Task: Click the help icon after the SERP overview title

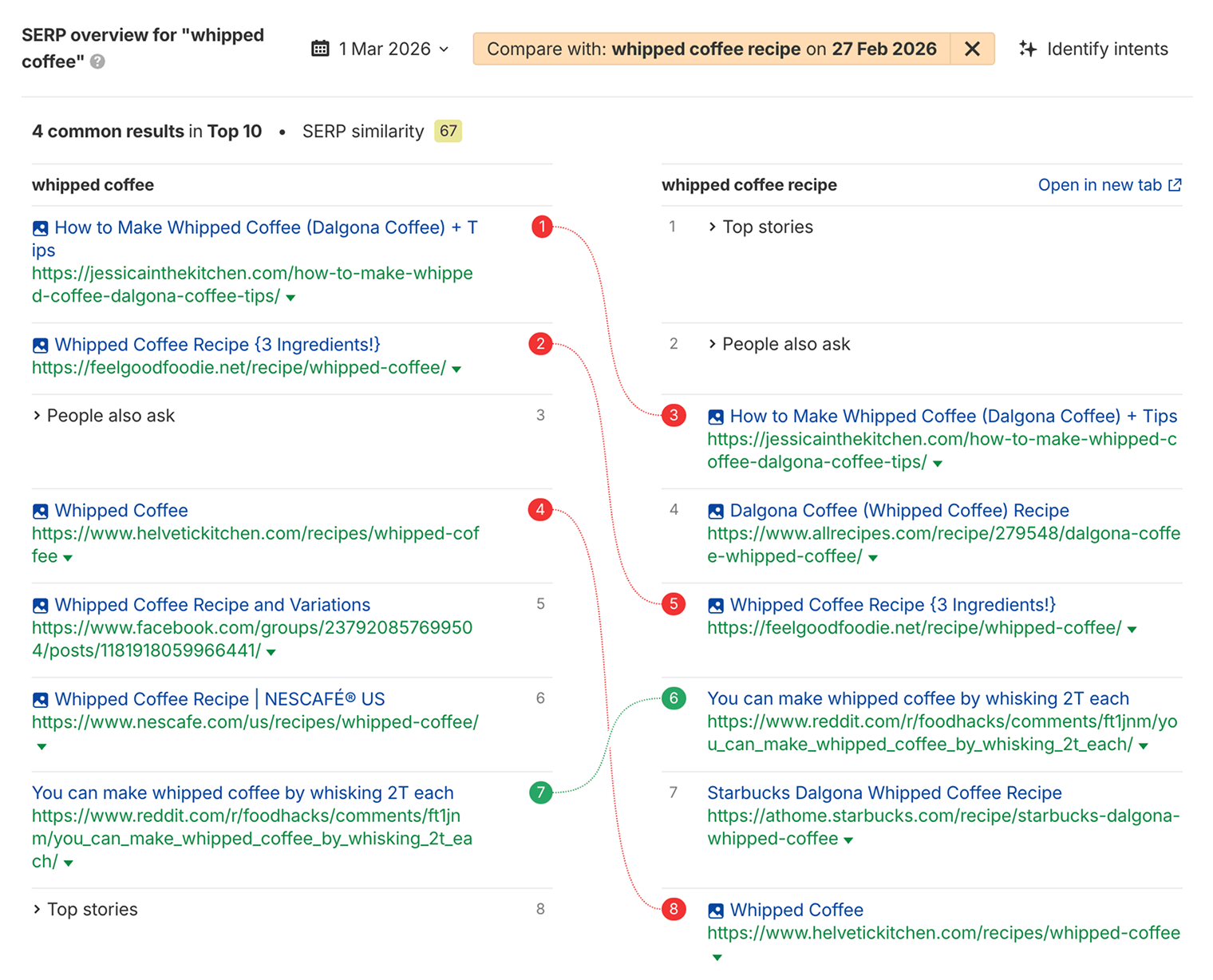Action: [97, 61]
